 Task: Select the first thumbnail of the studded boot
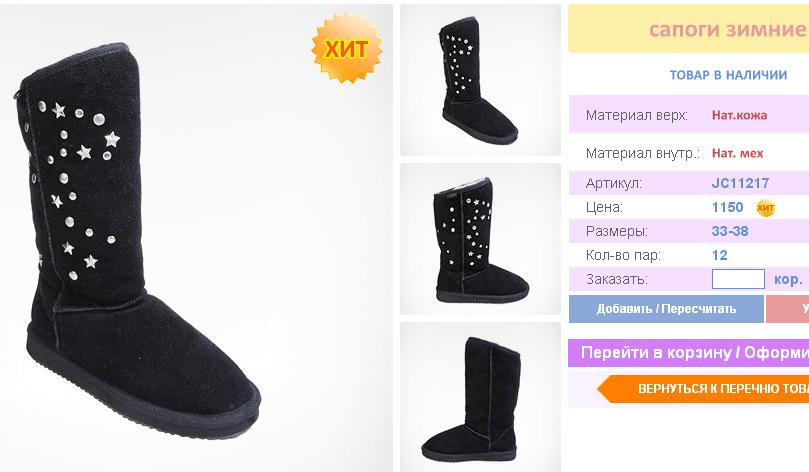point(480,80)
